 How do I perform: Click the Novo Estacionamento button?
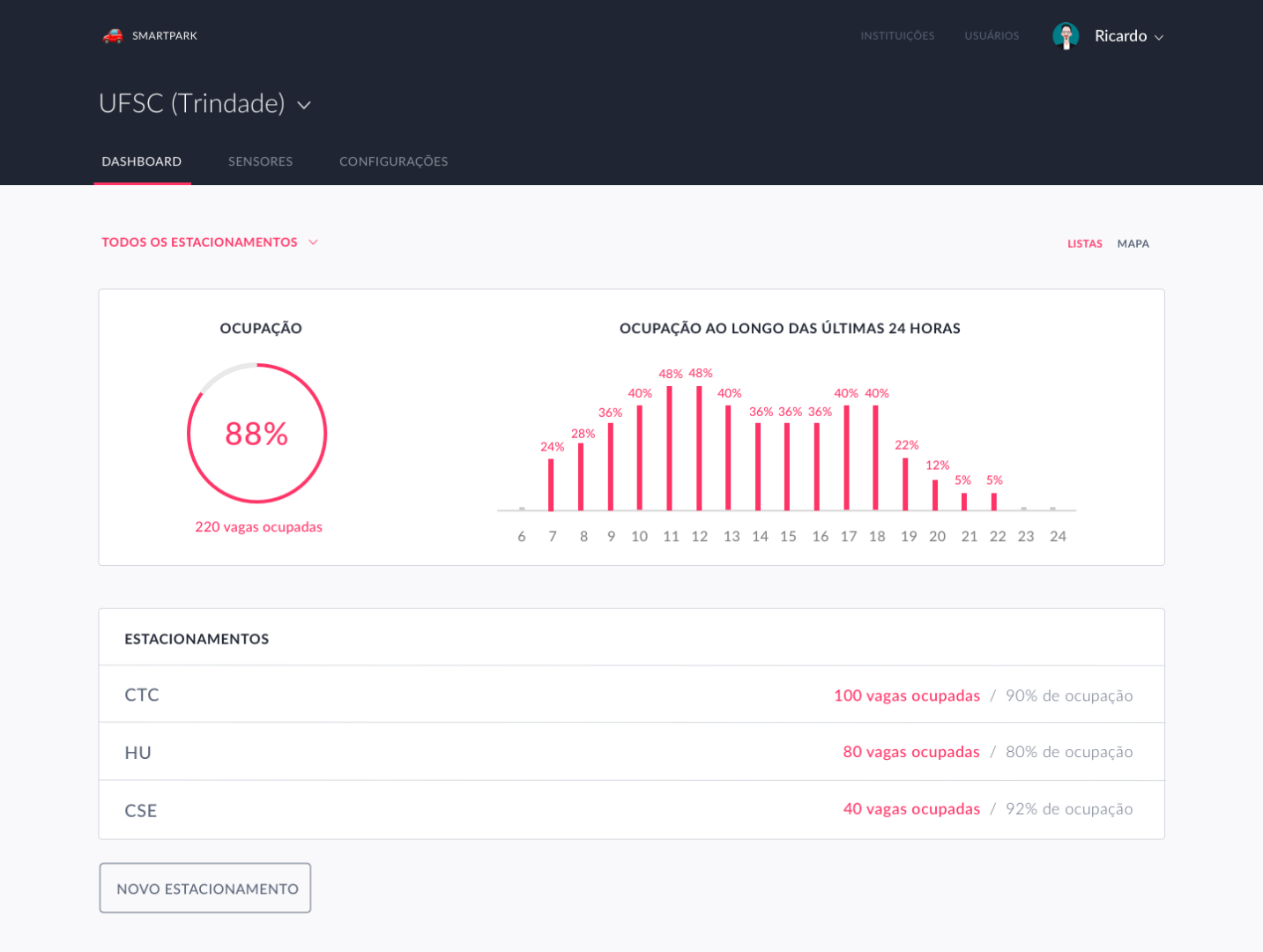pyautogui.click(x=205, y=889)
